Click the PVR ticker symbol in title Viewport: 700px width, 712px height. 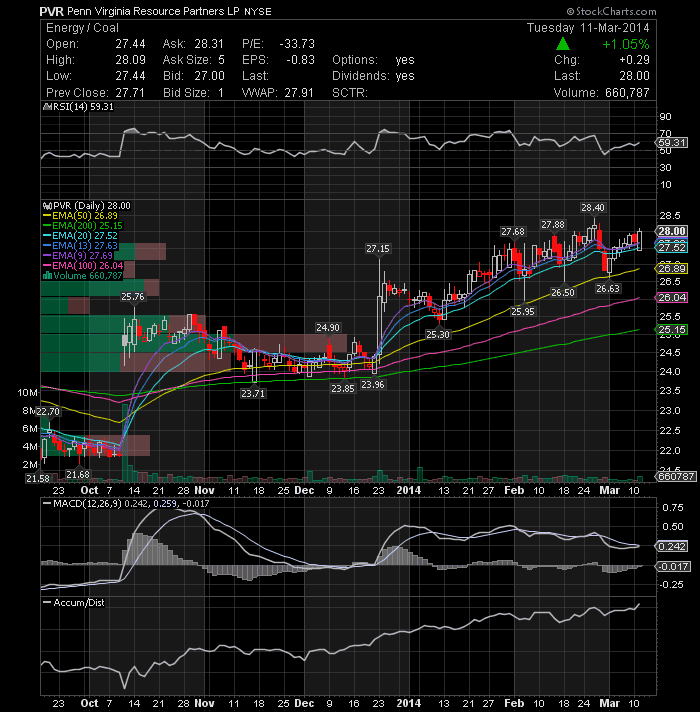51,11
